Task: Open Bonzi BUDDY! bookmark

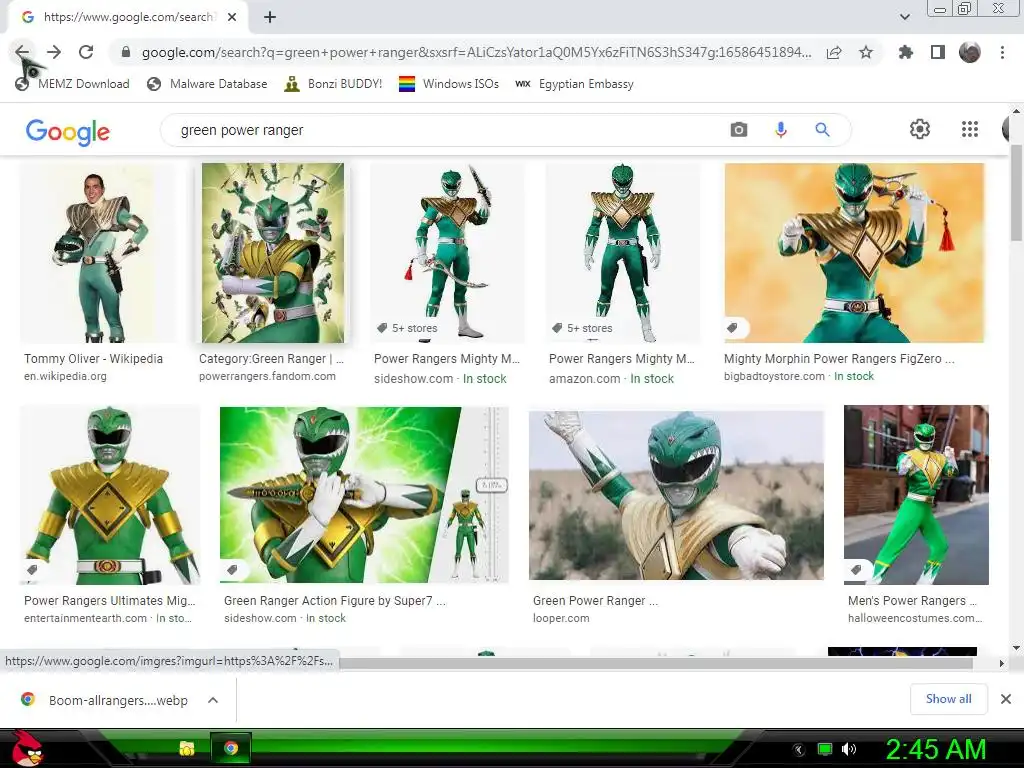Action: 333,84
